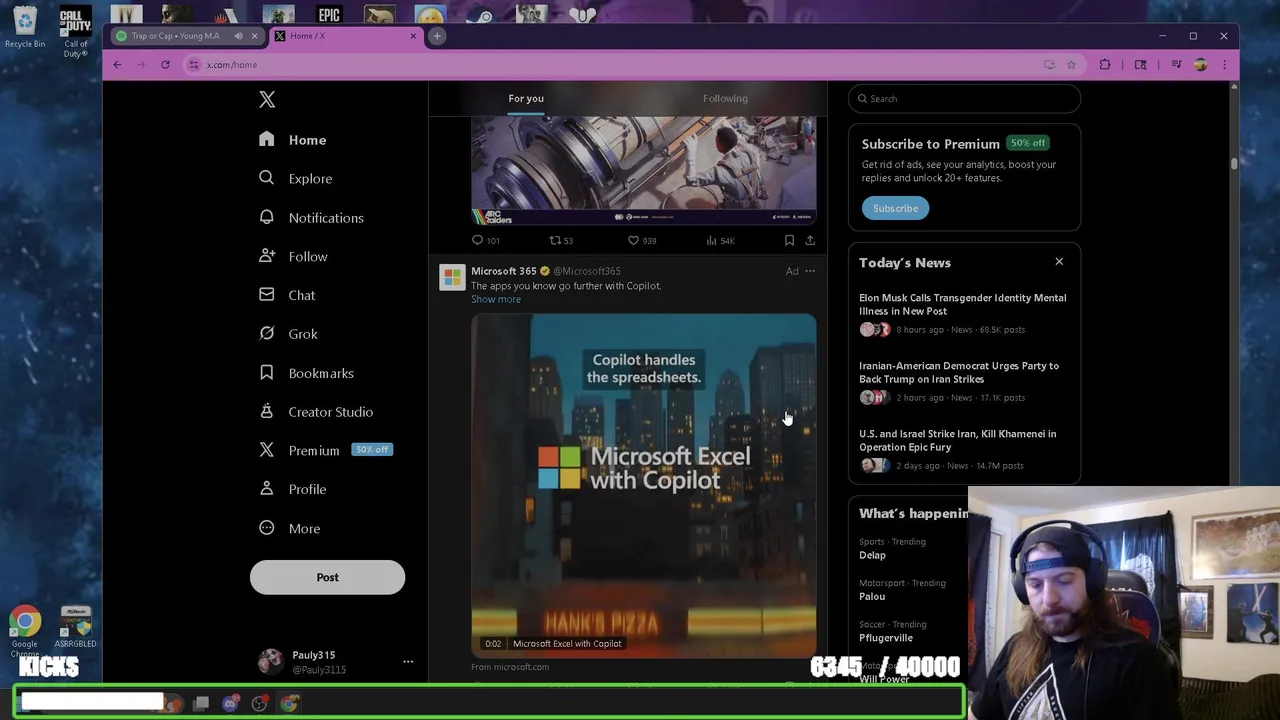This screenshot has width=1280, height=720.
Task: Open the Home sidebar item
Action: [292, 140]
